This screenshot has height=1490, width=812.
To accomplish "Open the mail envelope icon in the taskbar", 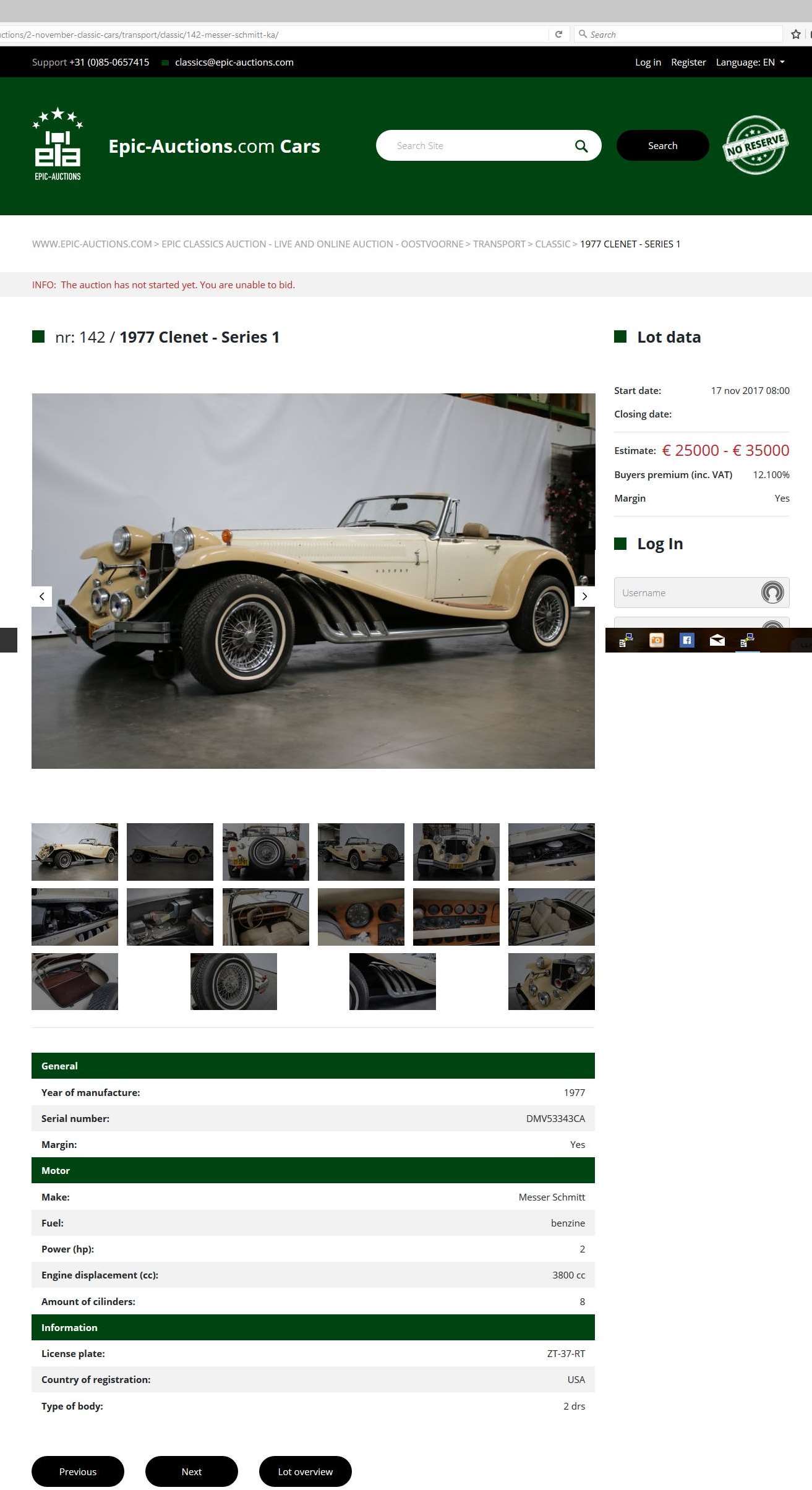I will pos(717,640).
